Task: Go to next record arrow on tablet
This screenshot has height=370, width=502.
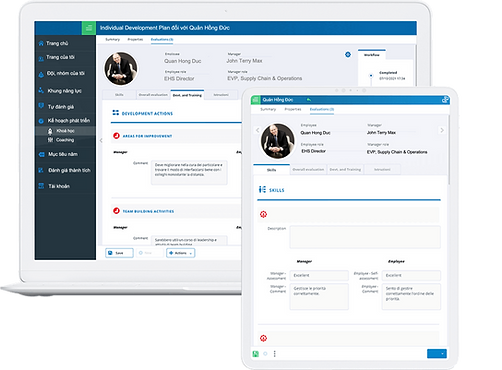Action: 442,130
